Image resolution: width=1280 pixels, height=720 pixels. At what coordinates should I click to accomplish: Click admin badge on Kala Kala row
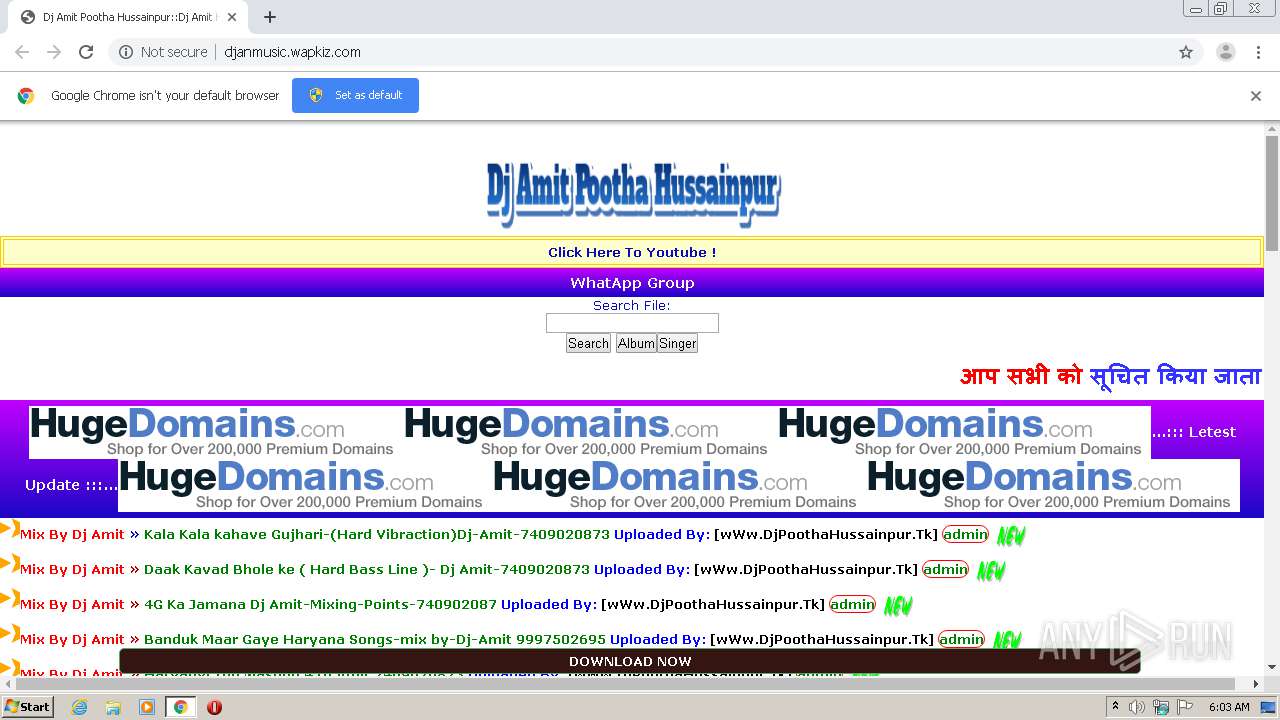coord(965,535)
